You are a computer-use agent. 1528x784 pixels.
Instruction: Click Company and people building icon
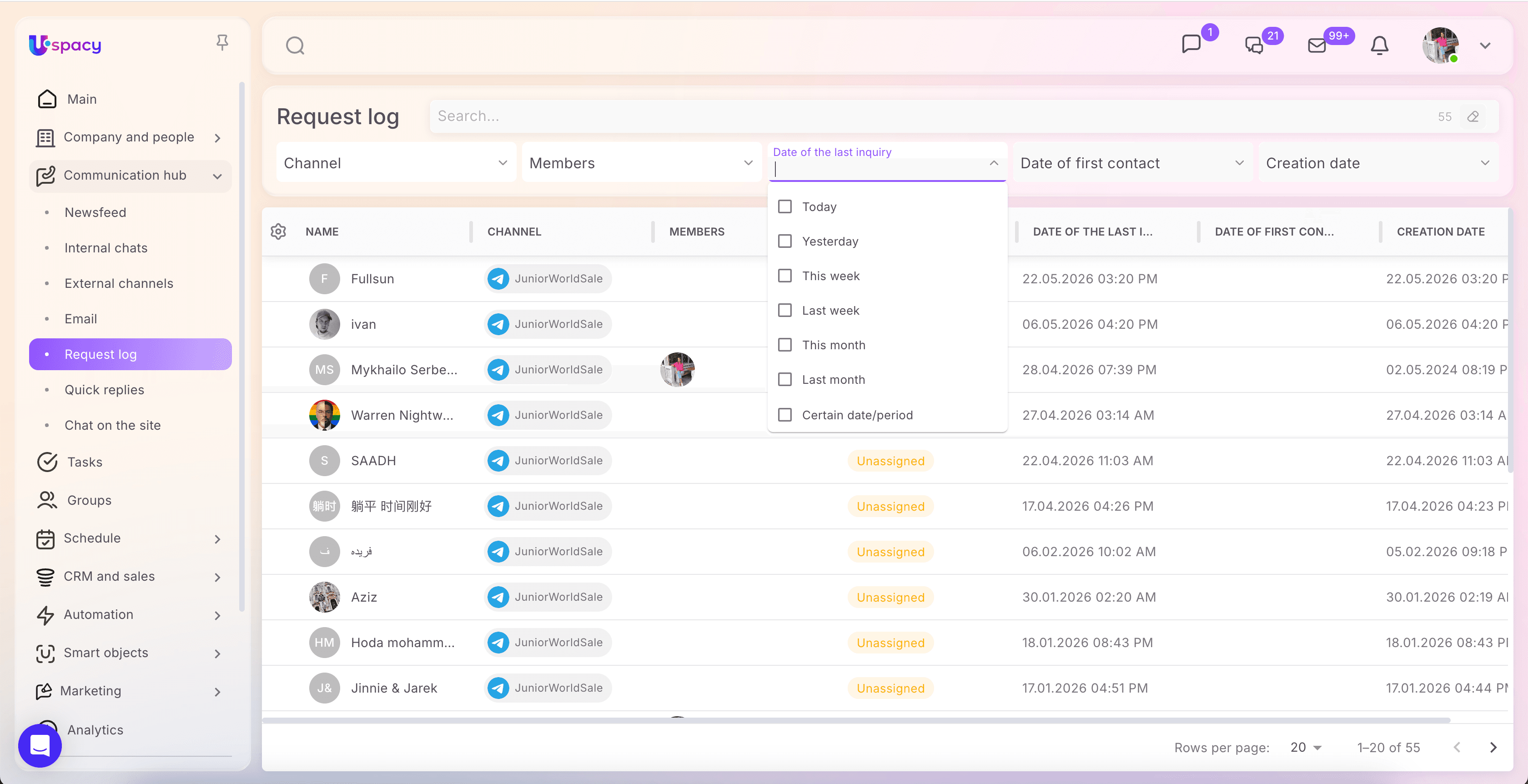(45, 138)
